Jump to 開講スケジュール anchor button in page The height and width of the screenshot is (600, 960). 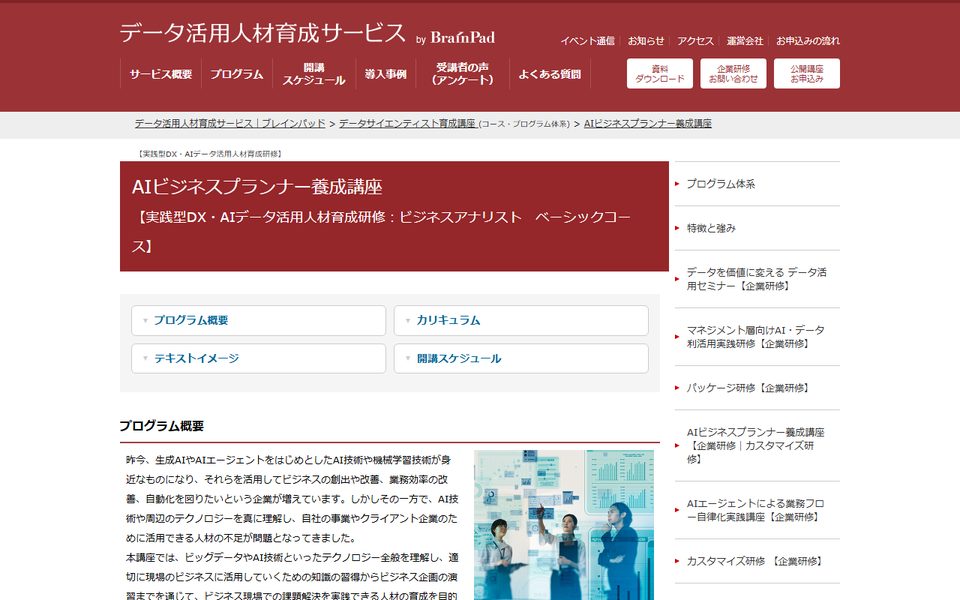click(x=521, y=358)
